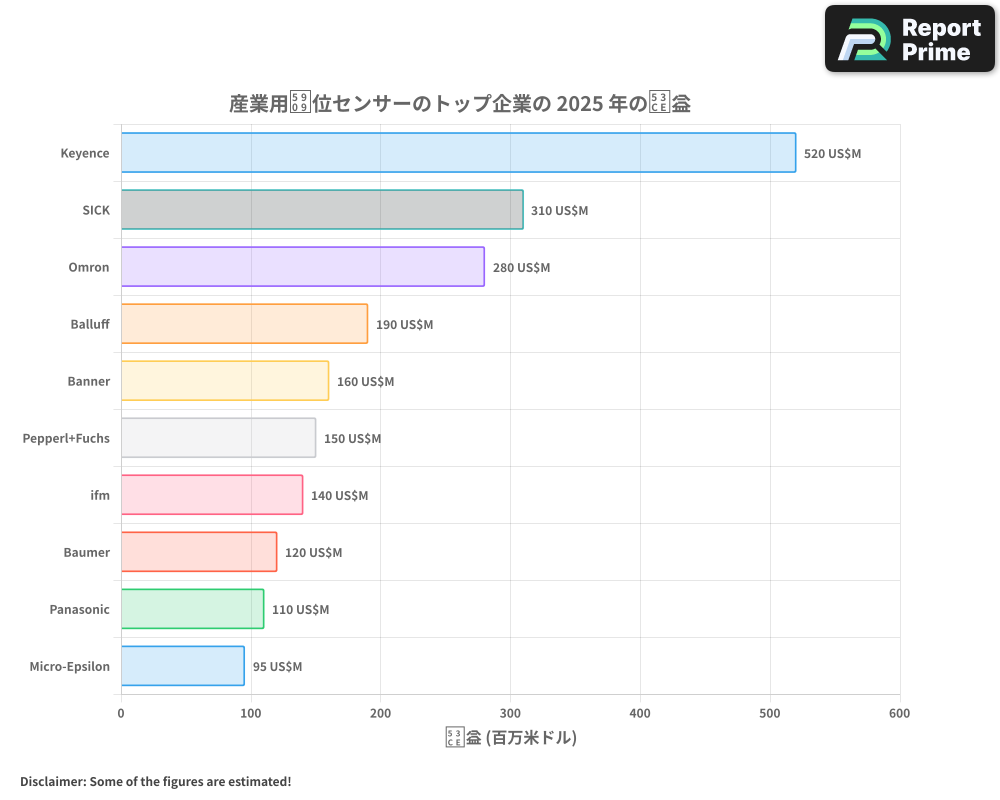
Task: Click the 310 US$M value label
Action: point(560,211)
